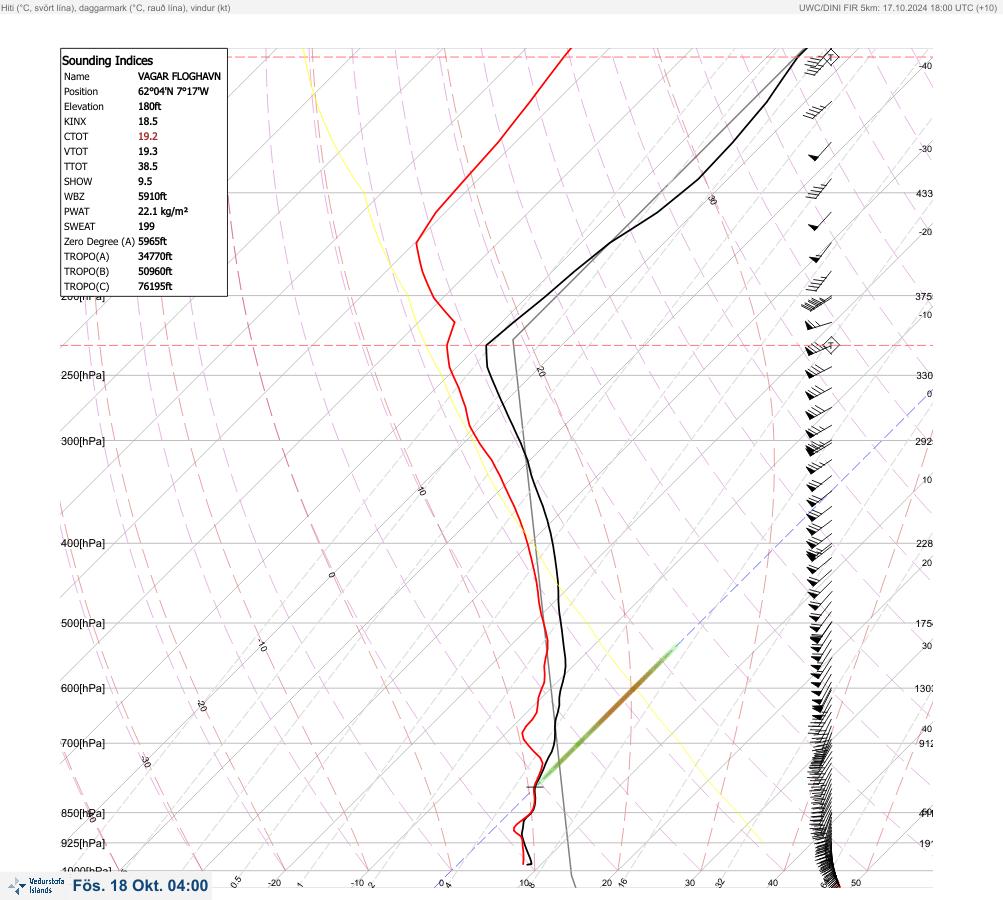Click the header legend 'Hiti (°C, svört lína)' text
This screenshot has height=900, width=1003.
pyautogui.click(x=38, y=8)
